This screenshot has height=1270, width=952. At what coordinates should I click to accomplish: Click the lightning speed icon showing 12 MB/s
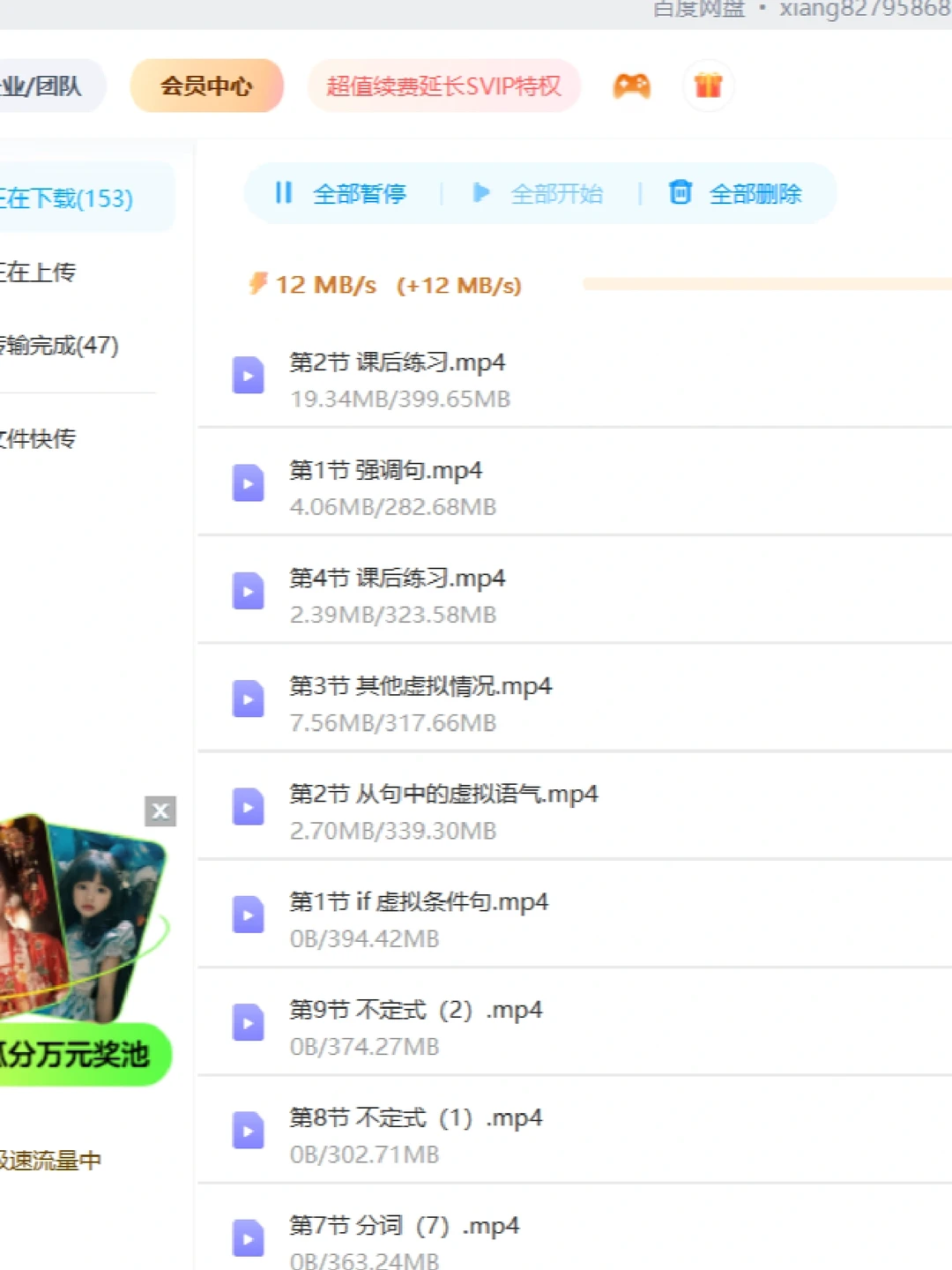pyautogui.click(x=257, y=284)
